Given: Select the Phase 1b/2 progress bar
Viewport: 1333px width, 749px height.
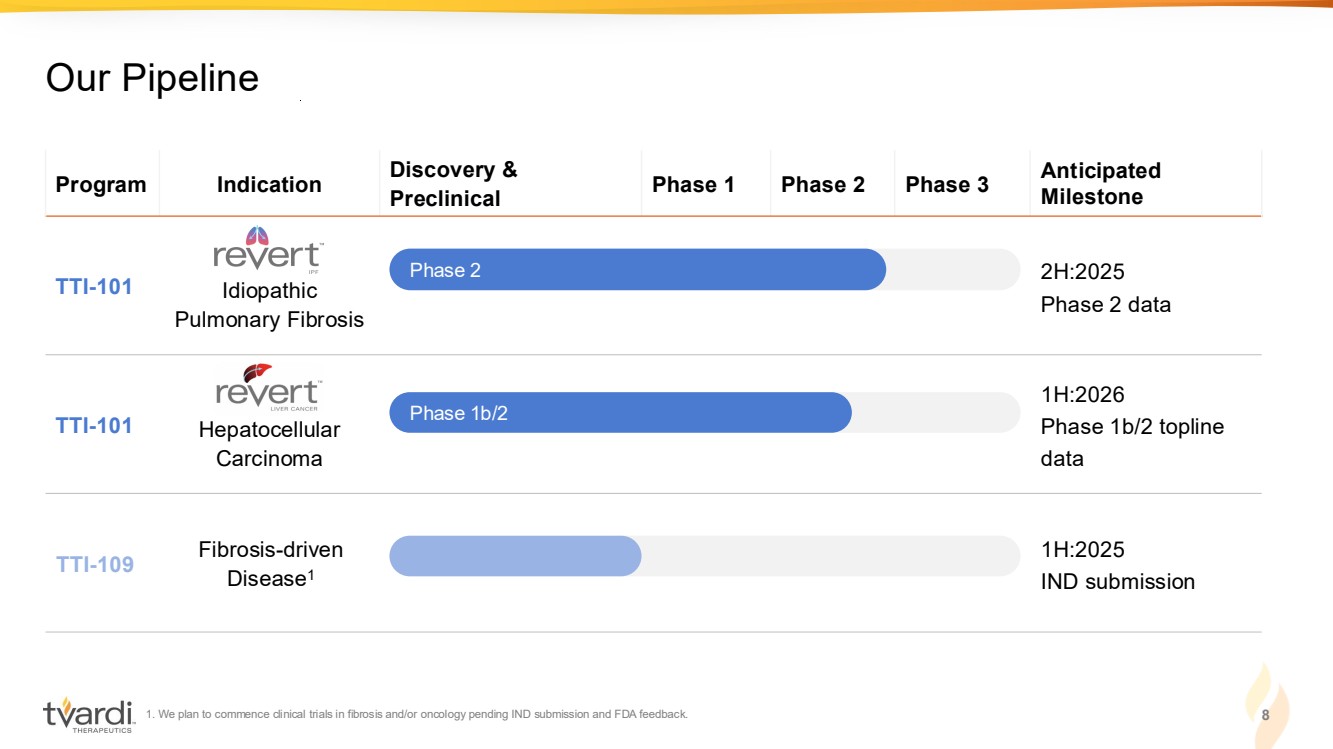Looking at the screenshot, I should coord(620,413).
